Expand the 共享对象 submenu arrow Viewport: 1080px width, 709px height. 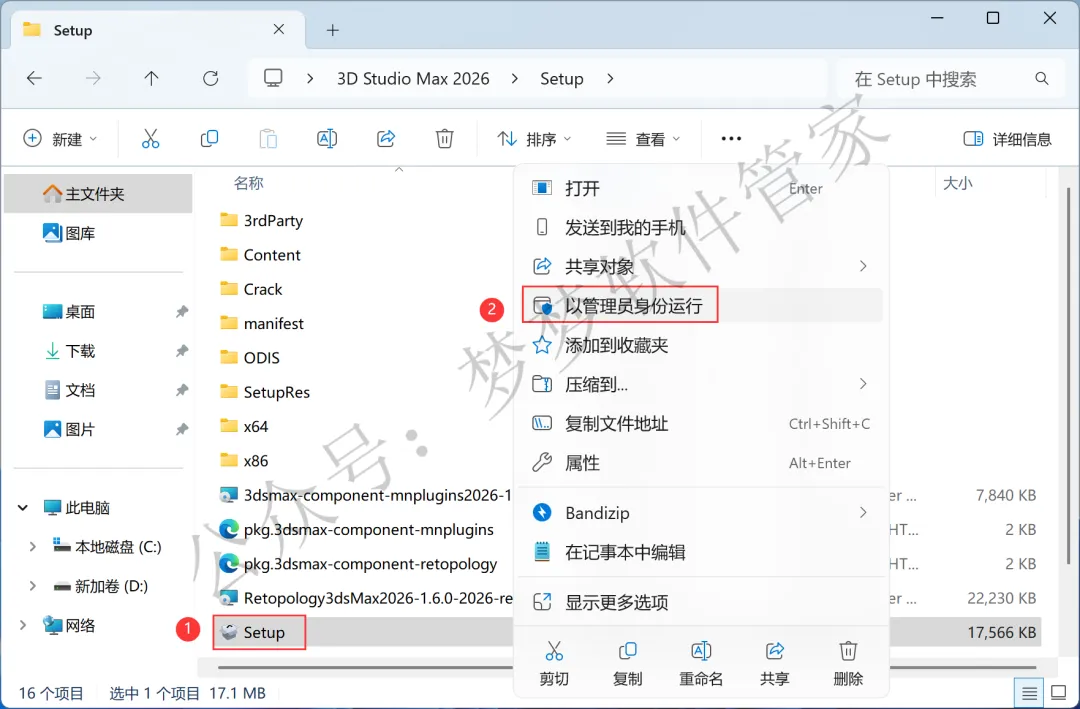(x=863, y=266)
